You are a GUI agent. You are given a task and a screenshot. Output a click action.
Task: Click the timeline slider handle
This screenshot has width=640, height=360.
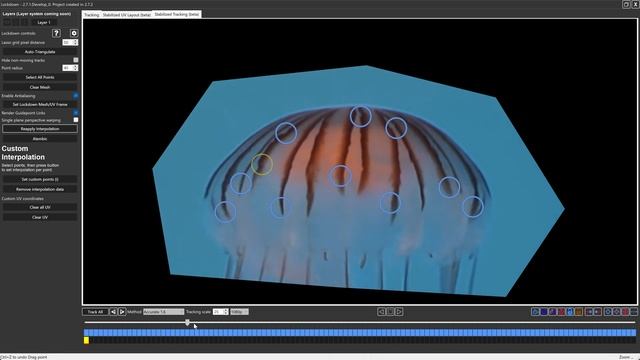187,322
